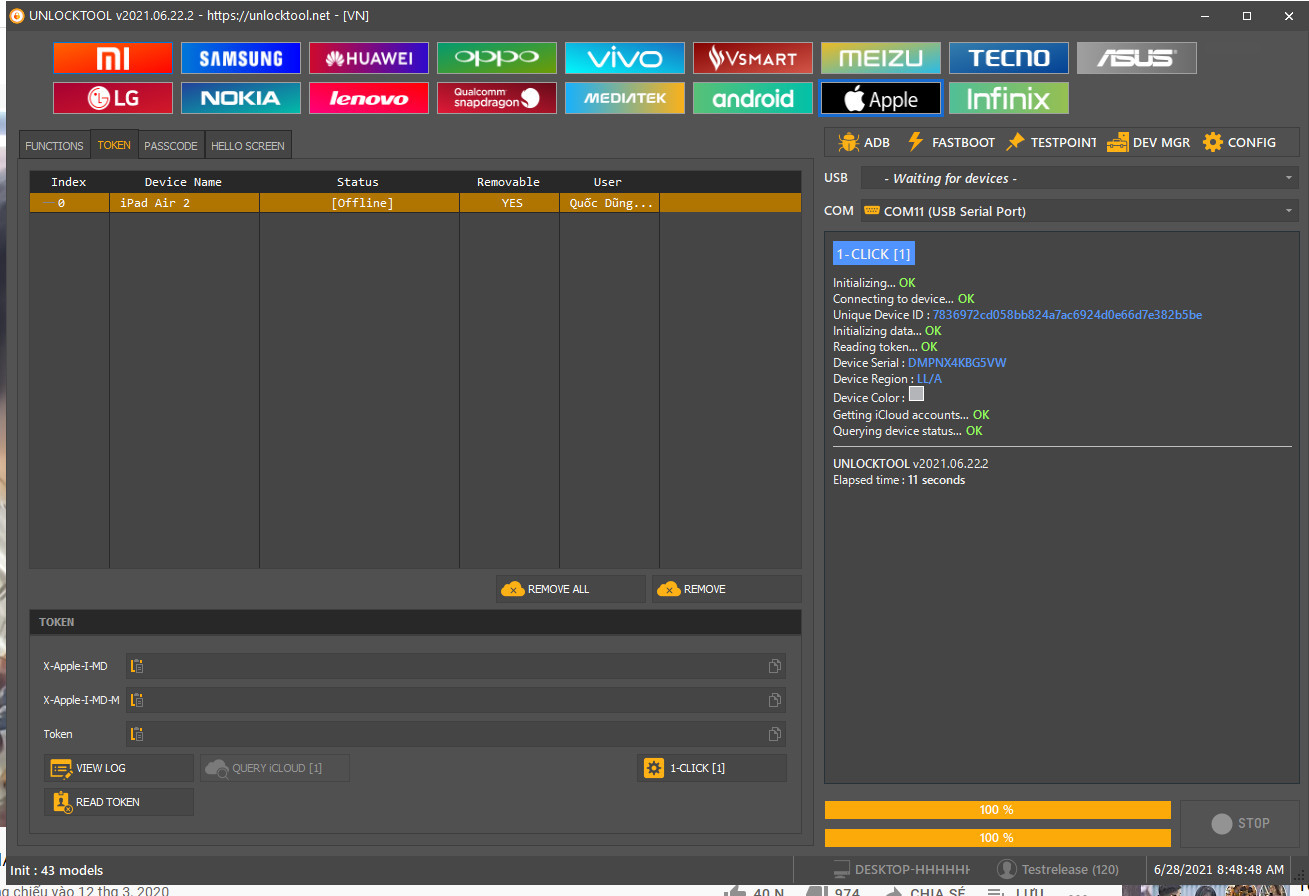Open the Vsmart brand tile

tap(753, 58)
